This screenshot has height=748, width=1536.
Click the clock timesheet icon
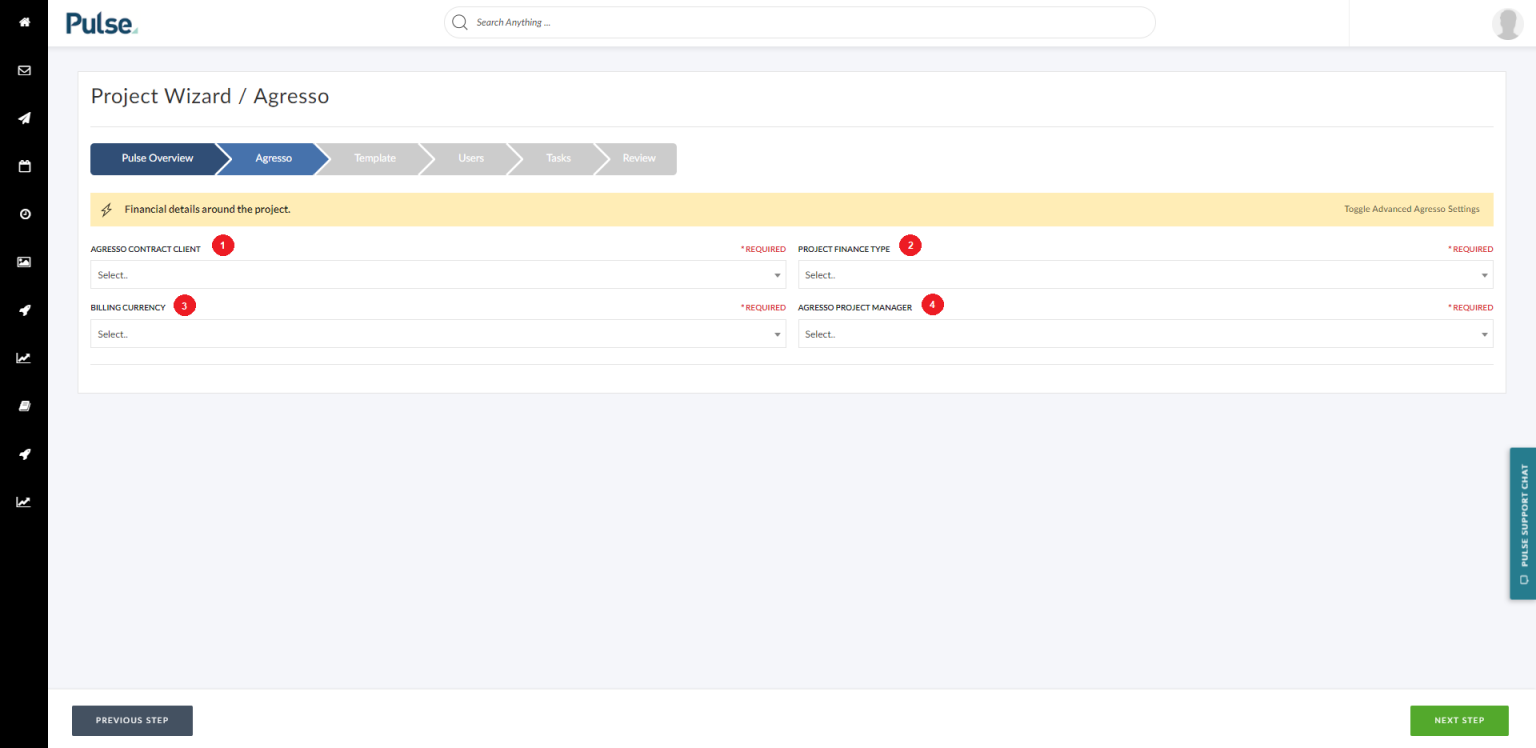[x=23, y=213]
